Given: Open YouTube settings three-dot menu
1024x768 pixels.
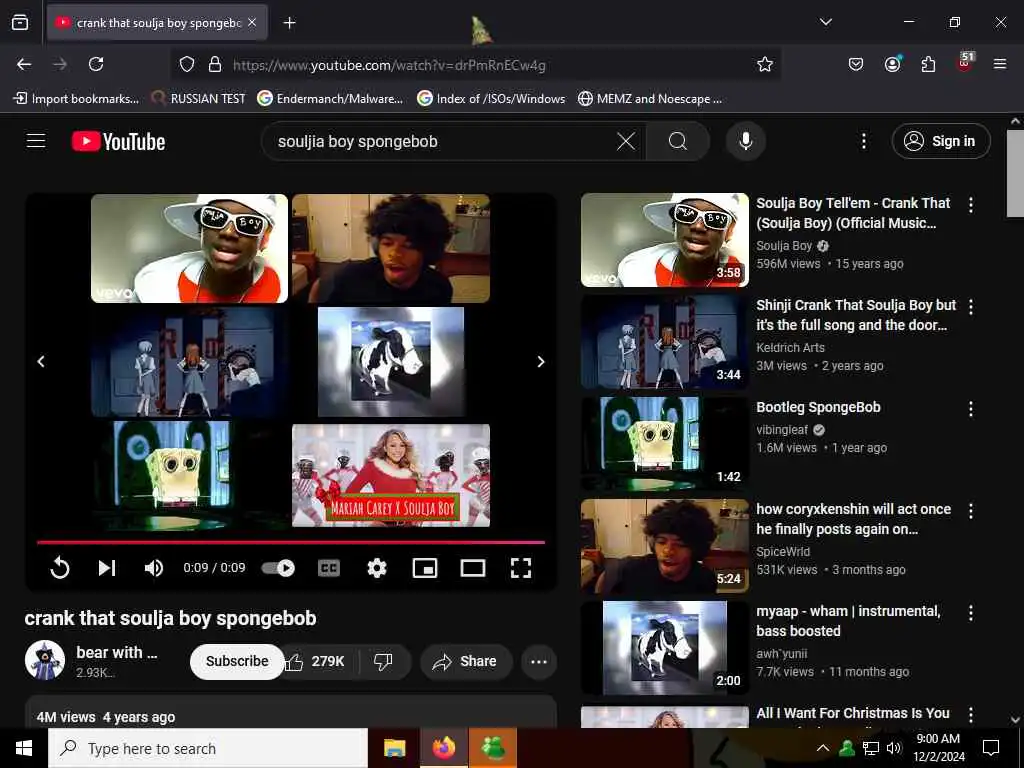Looking at the screenshot, I should (x=863, y=141).
